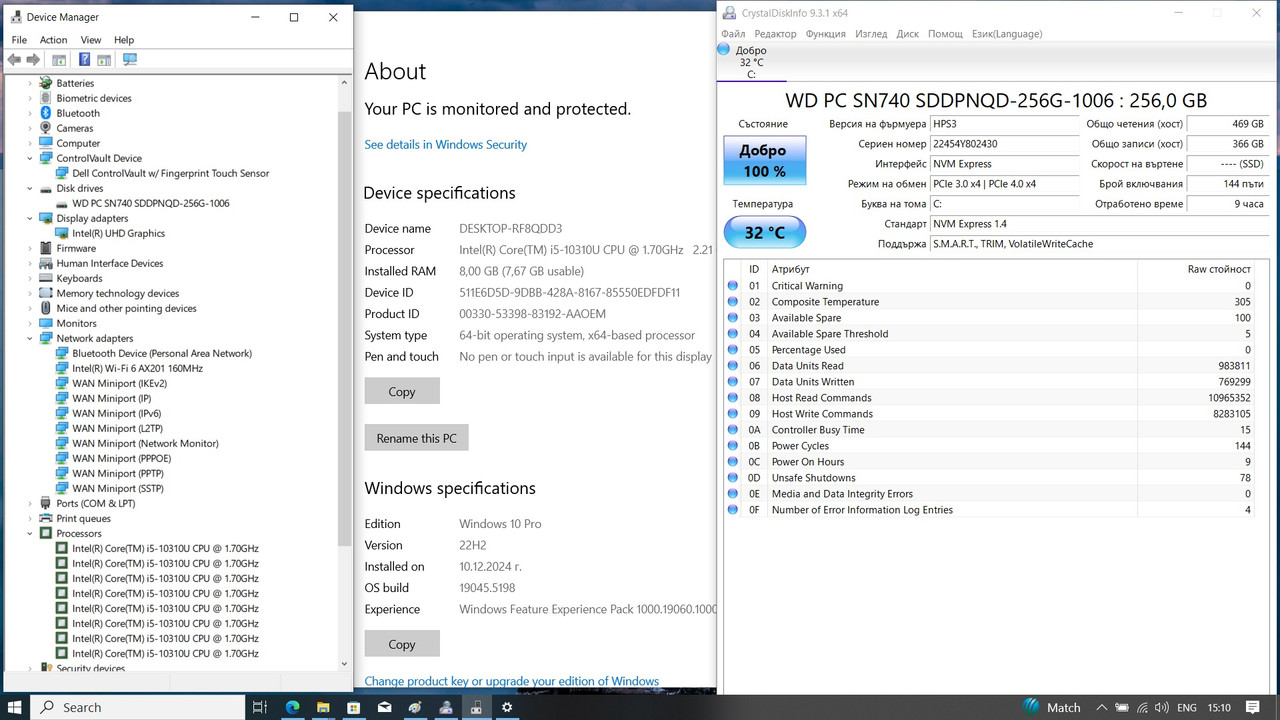Select the Biometric devices fingerprint icon
This screenshot has height=720, width=1280.
(x=46, y=98)
